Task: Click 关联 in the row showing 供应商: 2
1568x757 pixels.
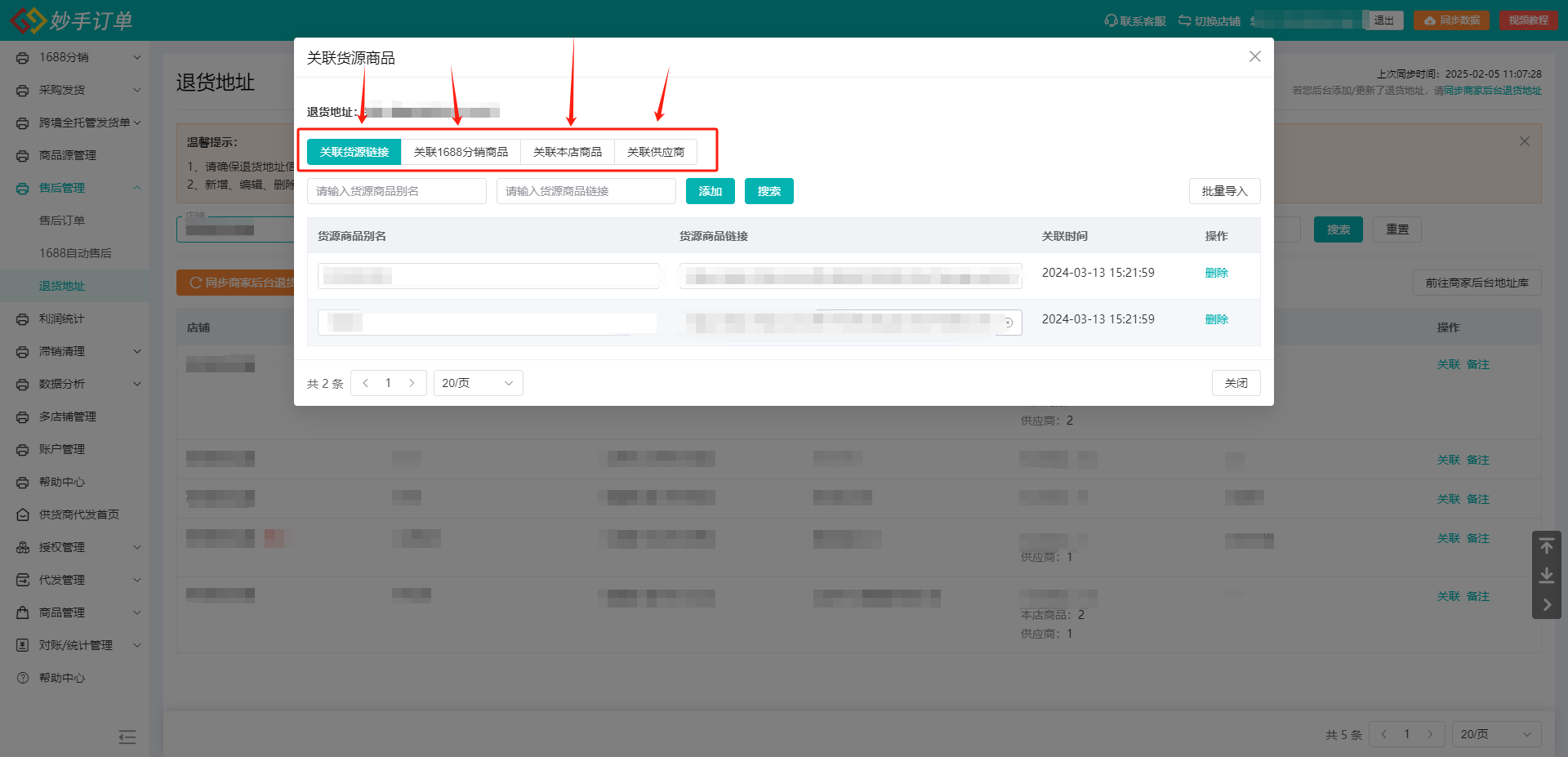Action: coord(1449,364)
